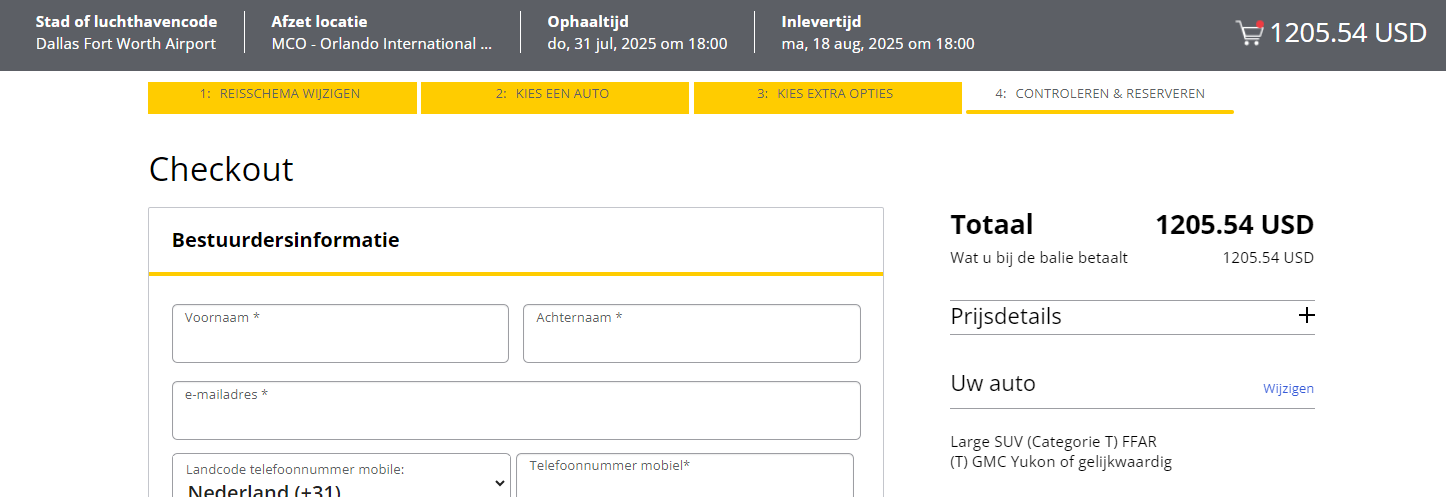Select step 4 Controleren & Reserveren

pyautogui.click(x=1100, y=94)
